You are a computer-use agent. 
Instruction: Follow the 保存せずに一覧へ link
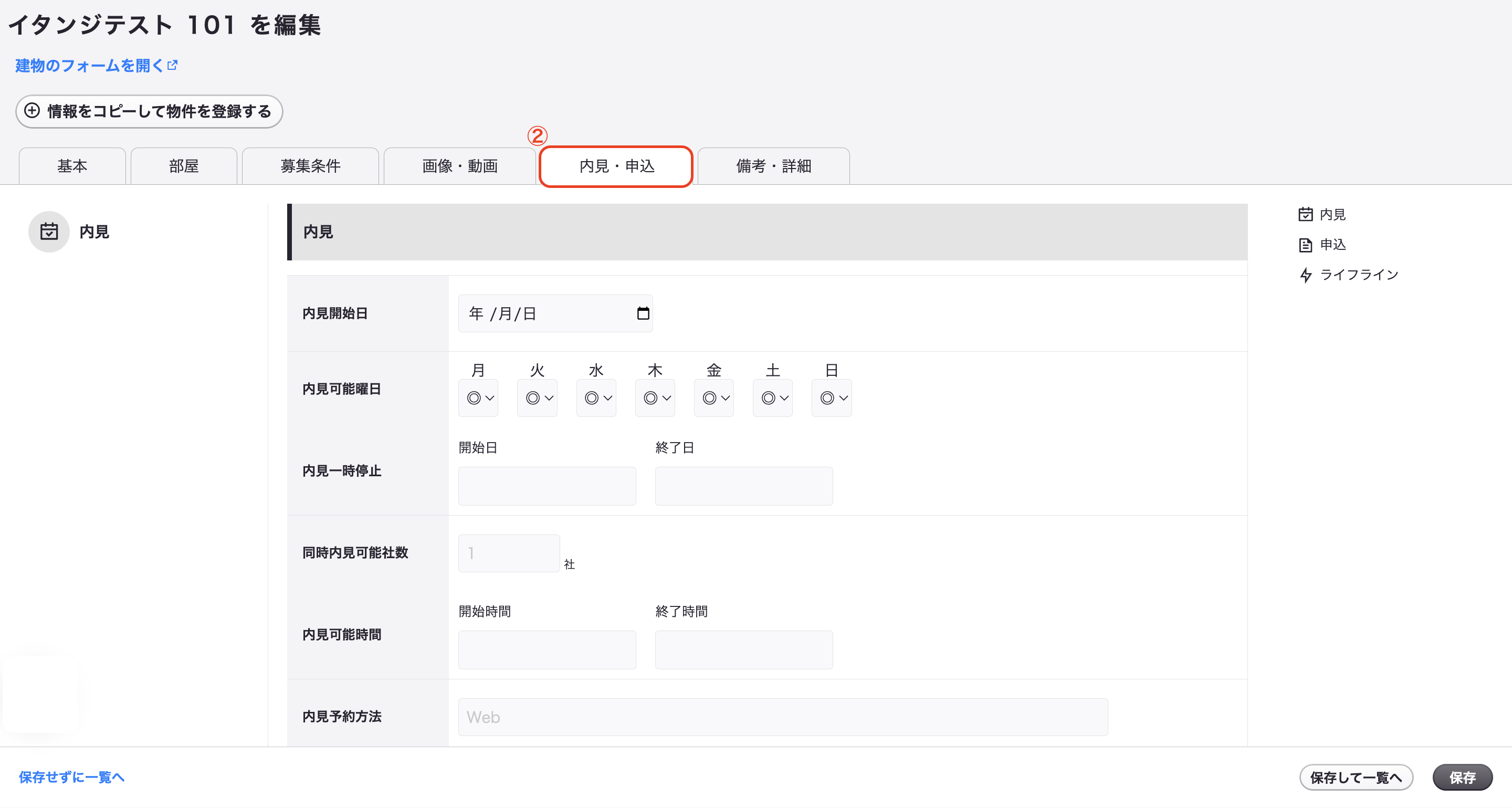pos(71,778)
